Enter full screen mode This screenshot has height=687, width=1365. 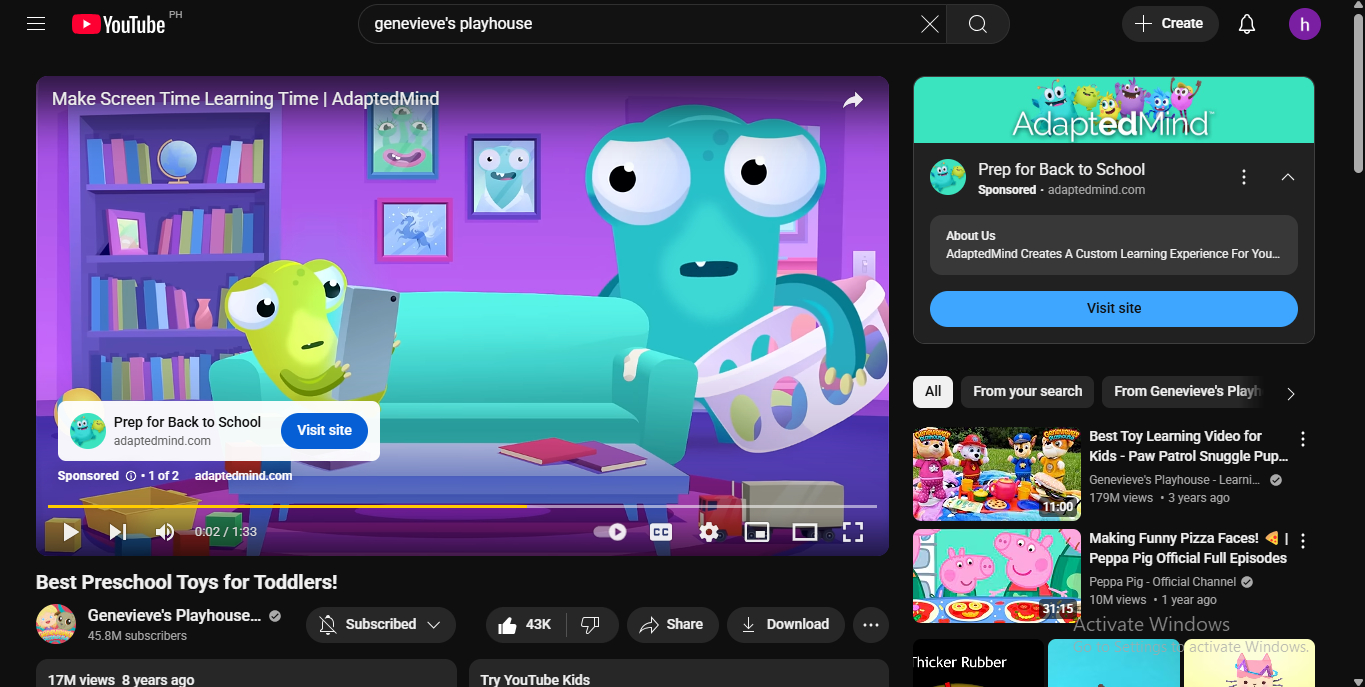pyautogui.click(x=852, y=532)
